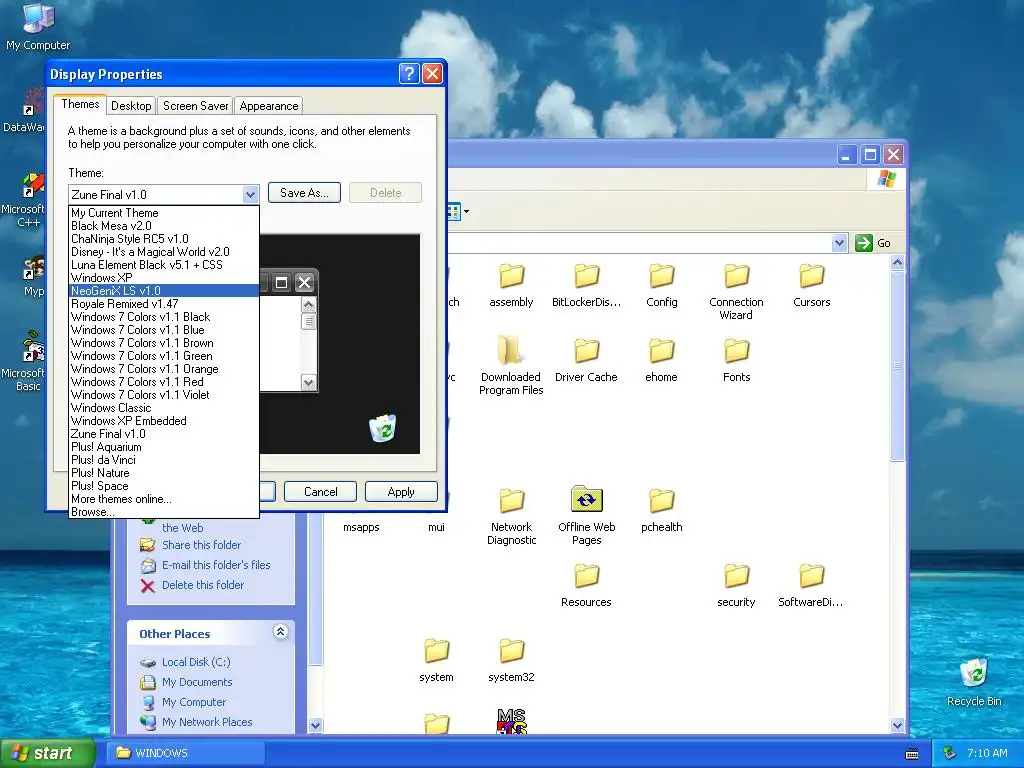Switch to the Desktop tab

[x=131, y=106]
